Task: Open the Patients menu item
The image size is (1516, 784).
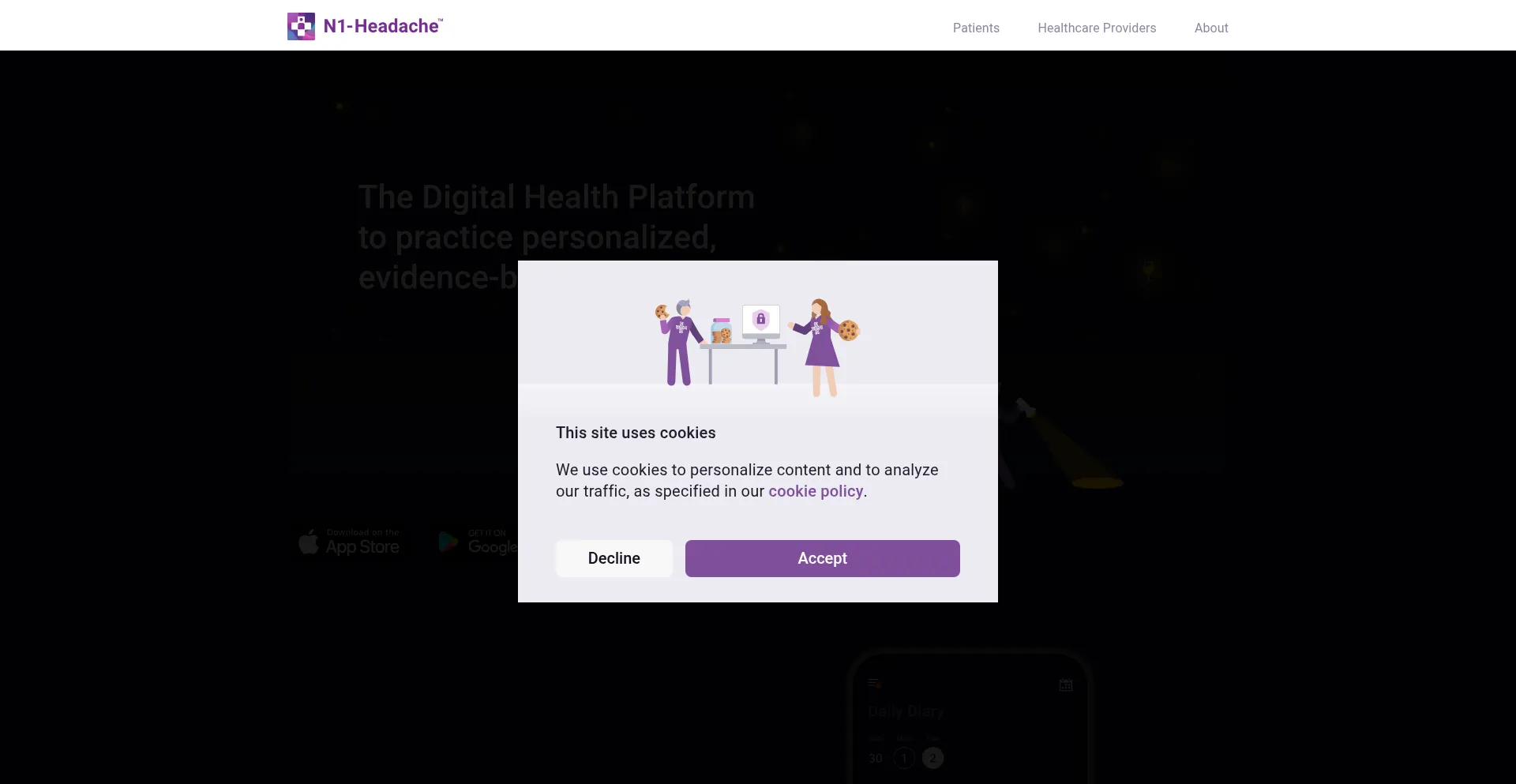Action: click(976, 28)
